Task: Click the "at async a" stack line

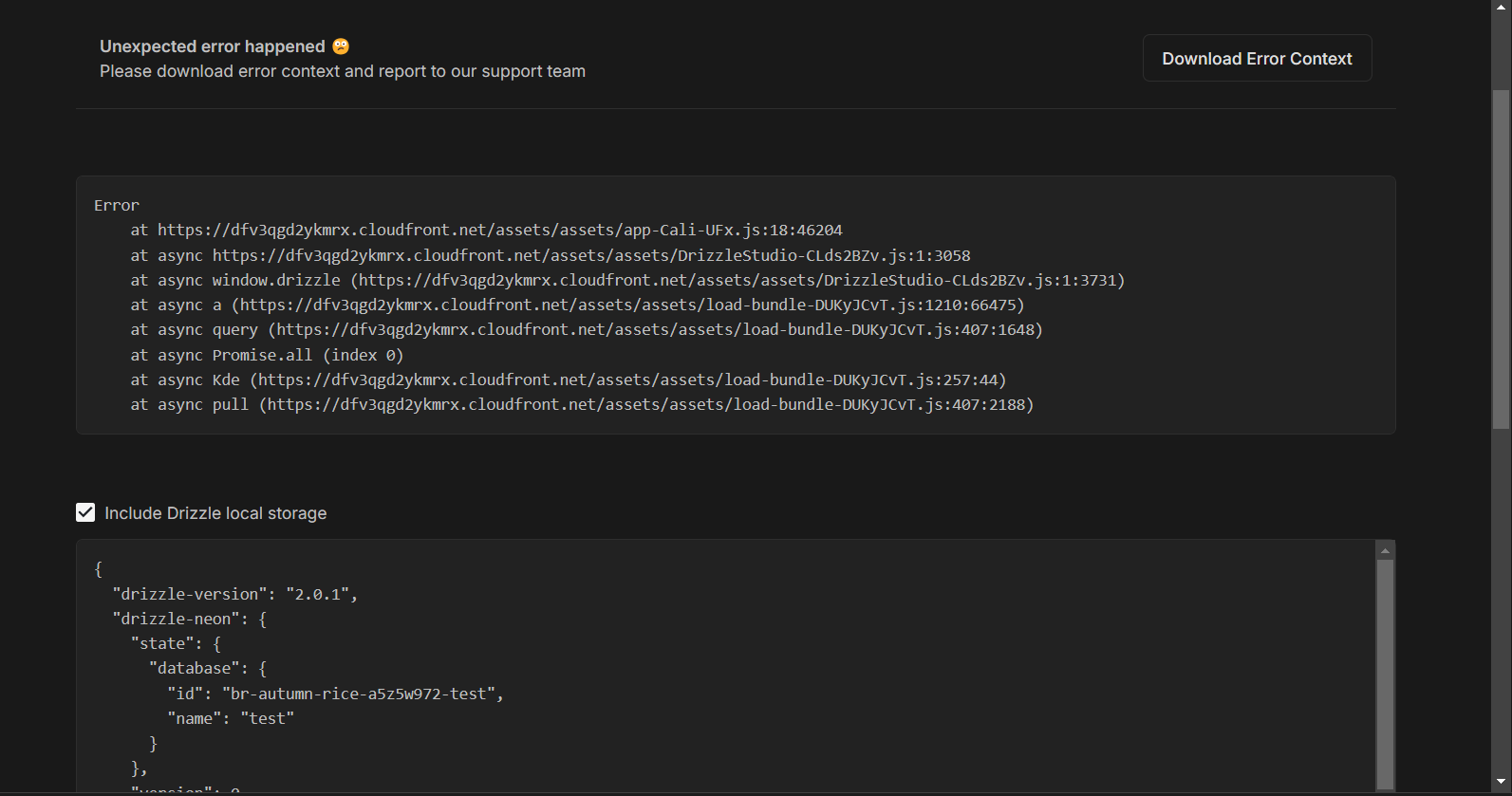Action: (x=577, y=305)
